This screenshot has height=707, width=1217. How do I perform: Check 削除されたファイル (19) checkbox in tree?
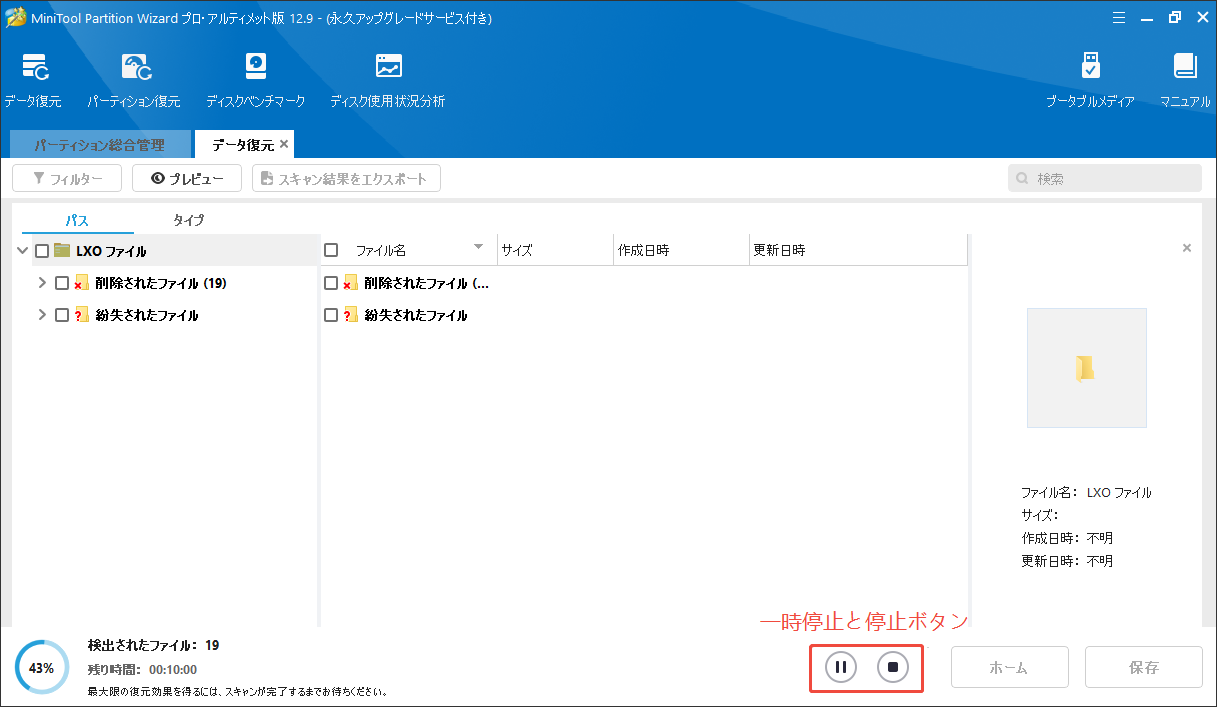[x=62, y=283]
